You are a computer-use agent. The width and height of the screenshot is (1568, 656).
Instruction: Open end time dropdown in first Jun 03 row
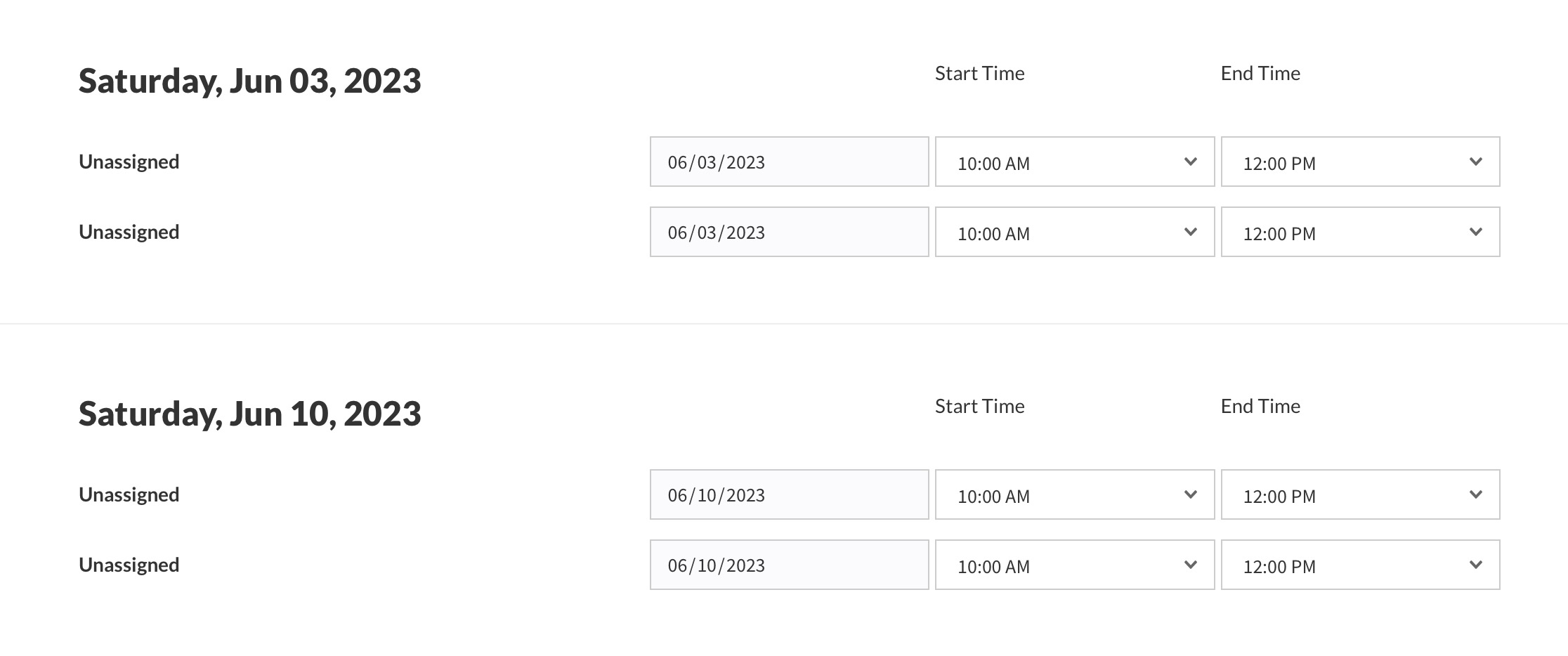pyautogui.click(x=1359, y=162)
